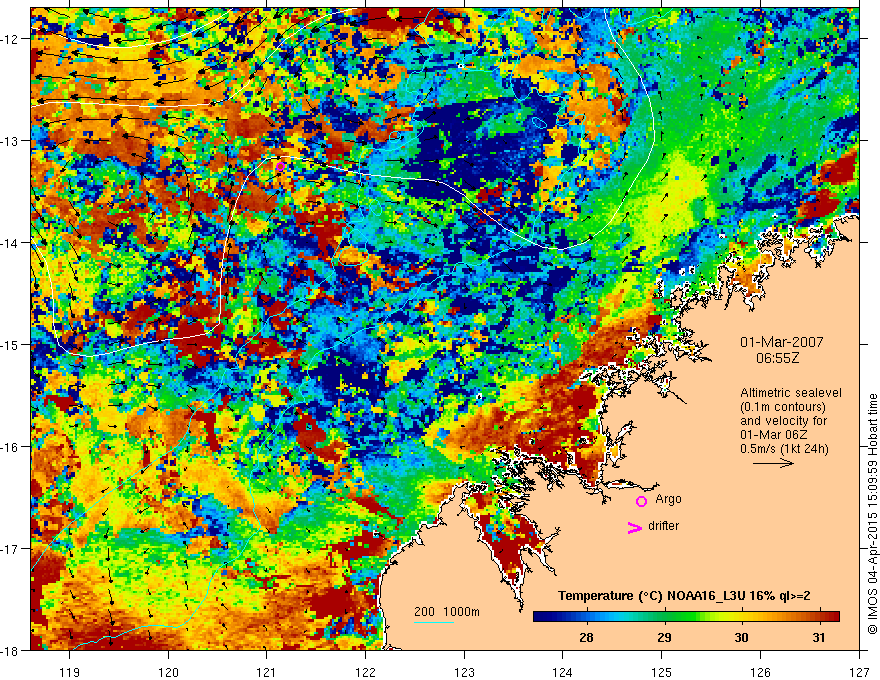This screenshot has height=680, width=880.
Task: Click the 30 tick on the temperature scale
Action: 741,637
